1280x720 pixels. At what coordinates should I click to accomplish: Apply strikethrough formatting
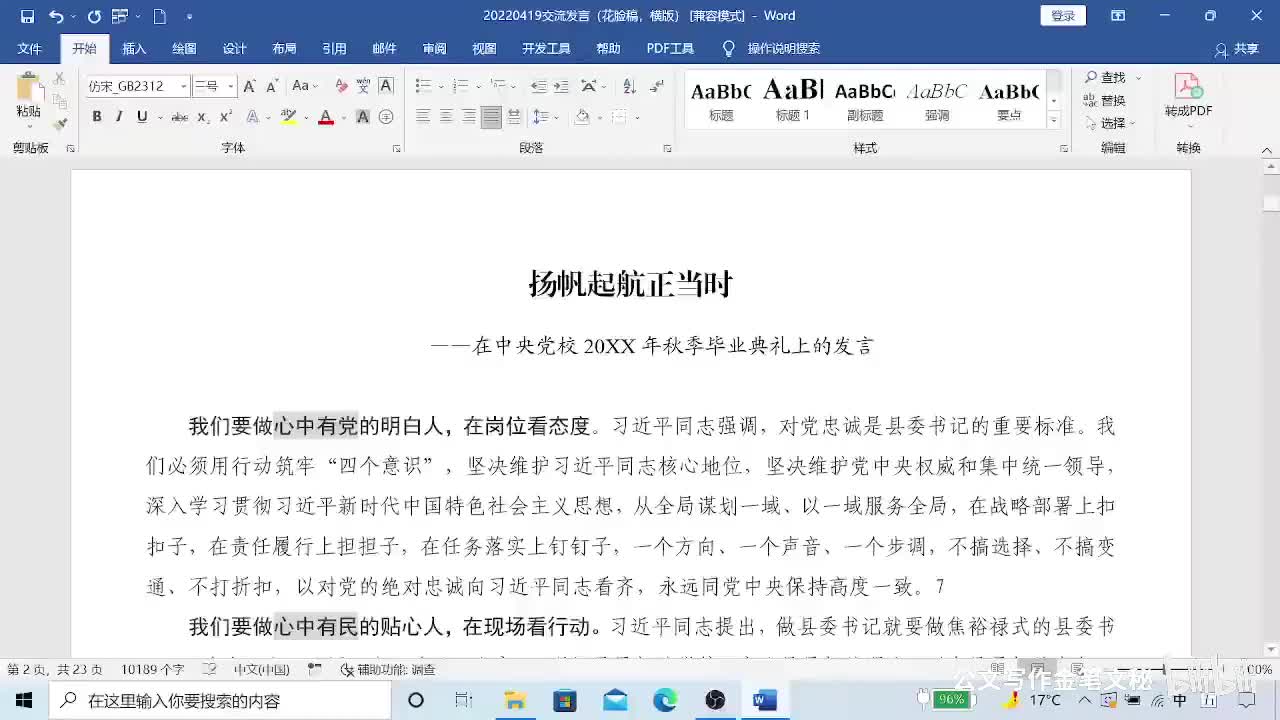click(x=179, y=117)
